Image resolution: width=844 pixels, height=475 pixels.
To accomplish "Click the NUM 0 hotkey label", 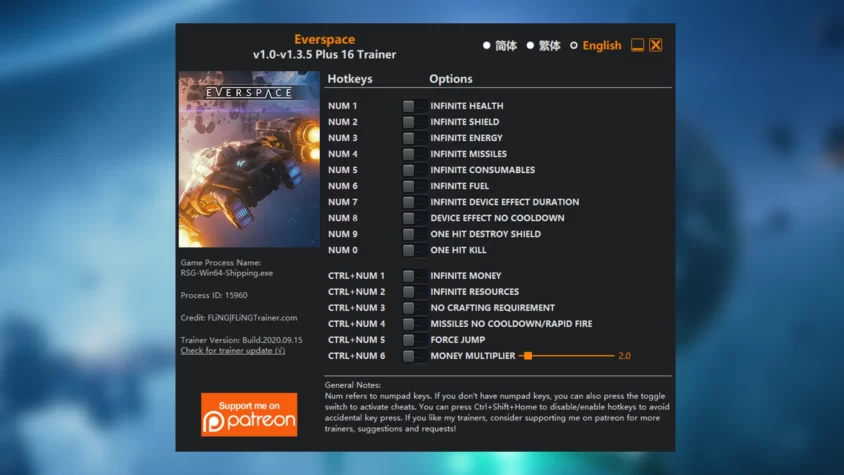I will [x=342, y=250].
